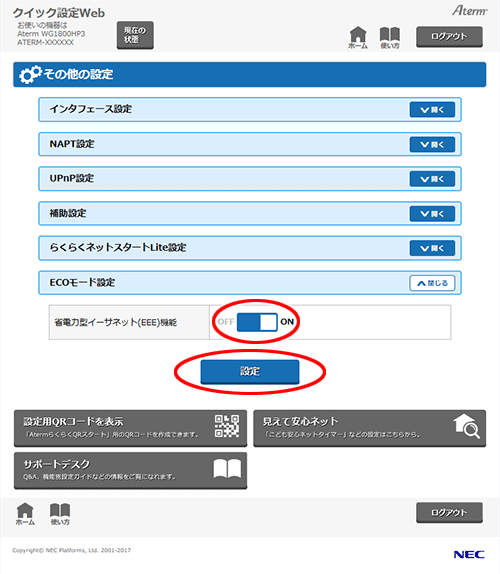Click the OFF label beside the EEE switch

pyautogui.click(x=225, y=322)
